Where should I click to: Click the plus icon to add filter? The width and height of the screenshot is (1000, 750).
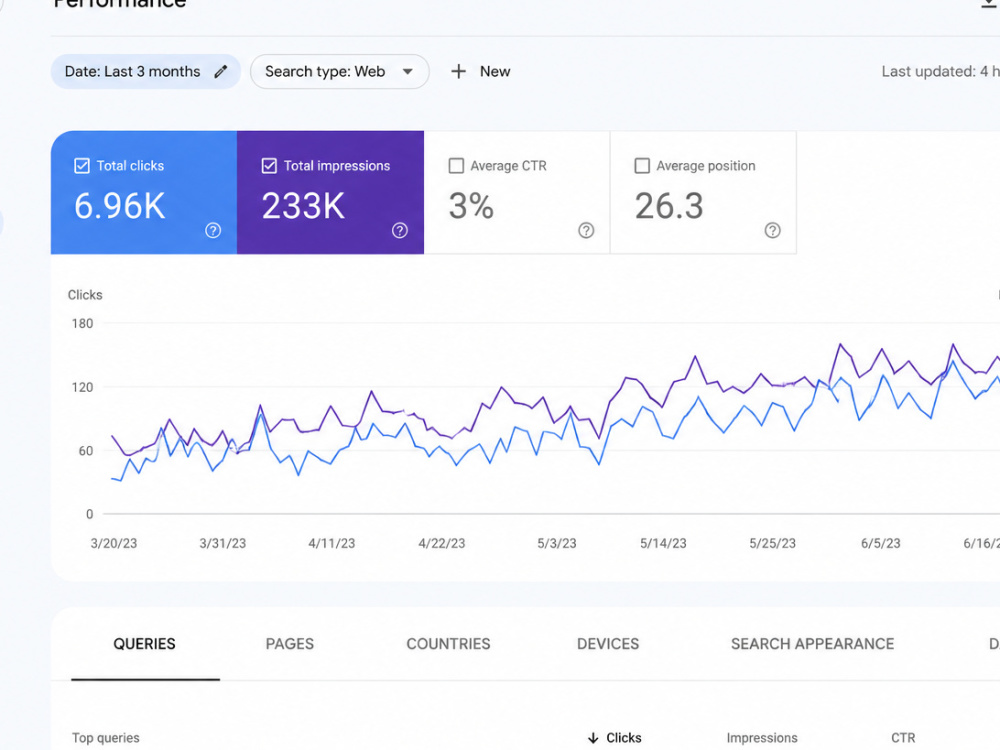coord(458,71)
